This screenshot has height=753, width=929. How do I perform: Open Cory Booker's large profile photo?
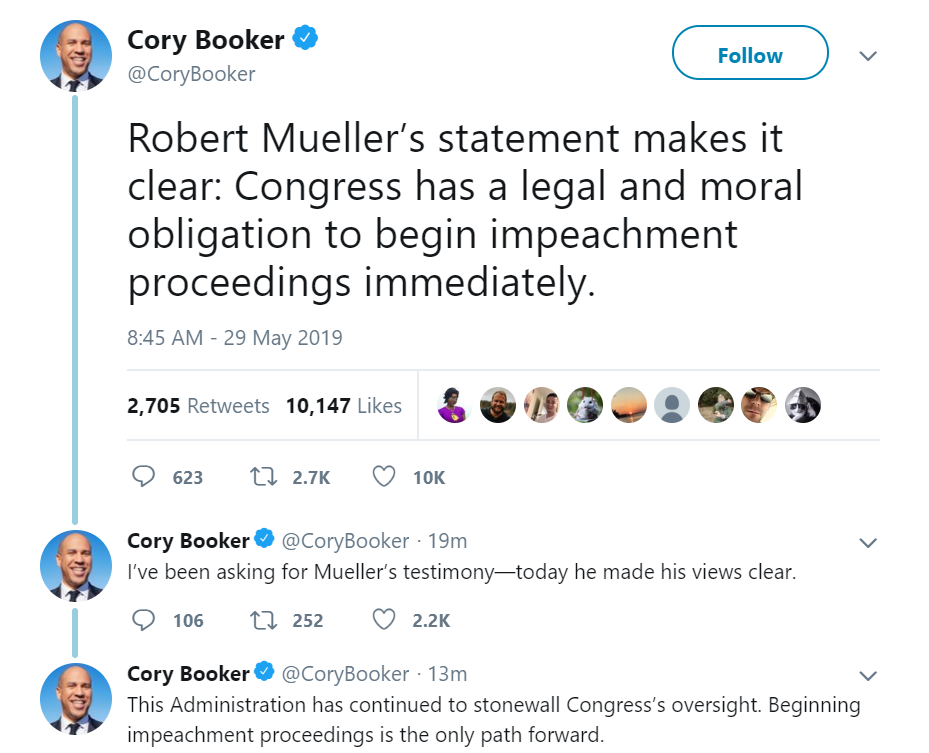(75, 55)
